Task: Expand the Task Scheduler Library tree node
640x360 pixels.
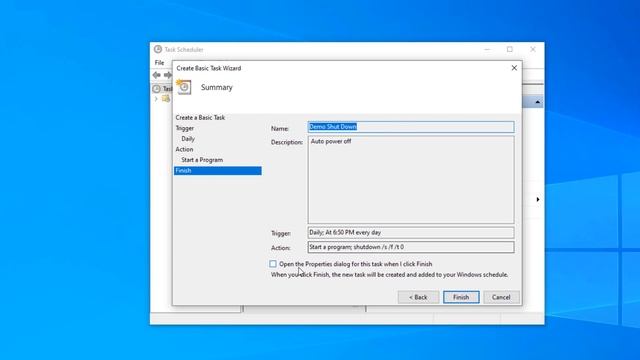Action: click(156, 99)
